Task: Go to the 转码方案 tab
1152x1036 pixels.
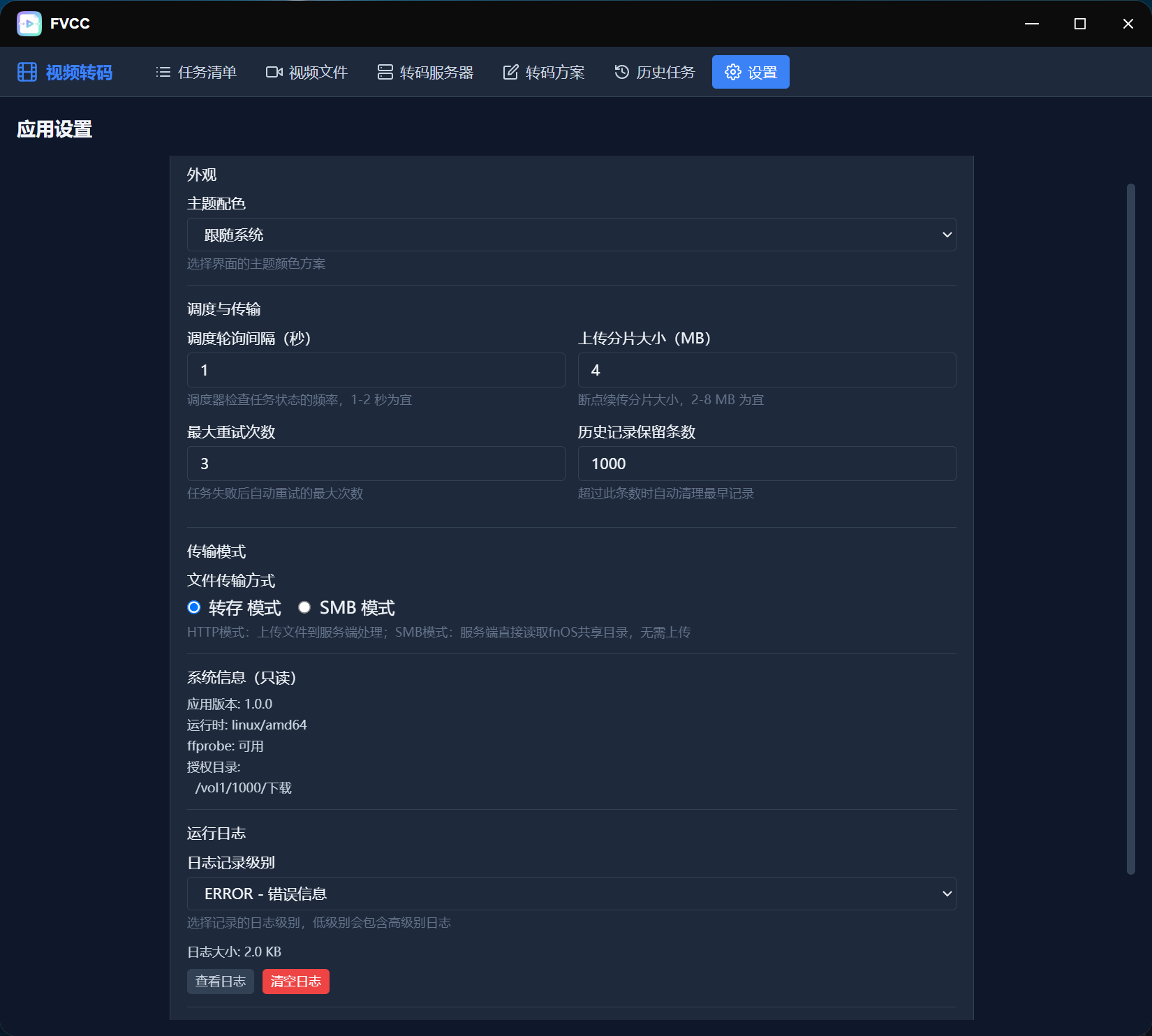Action: [544, 72]
